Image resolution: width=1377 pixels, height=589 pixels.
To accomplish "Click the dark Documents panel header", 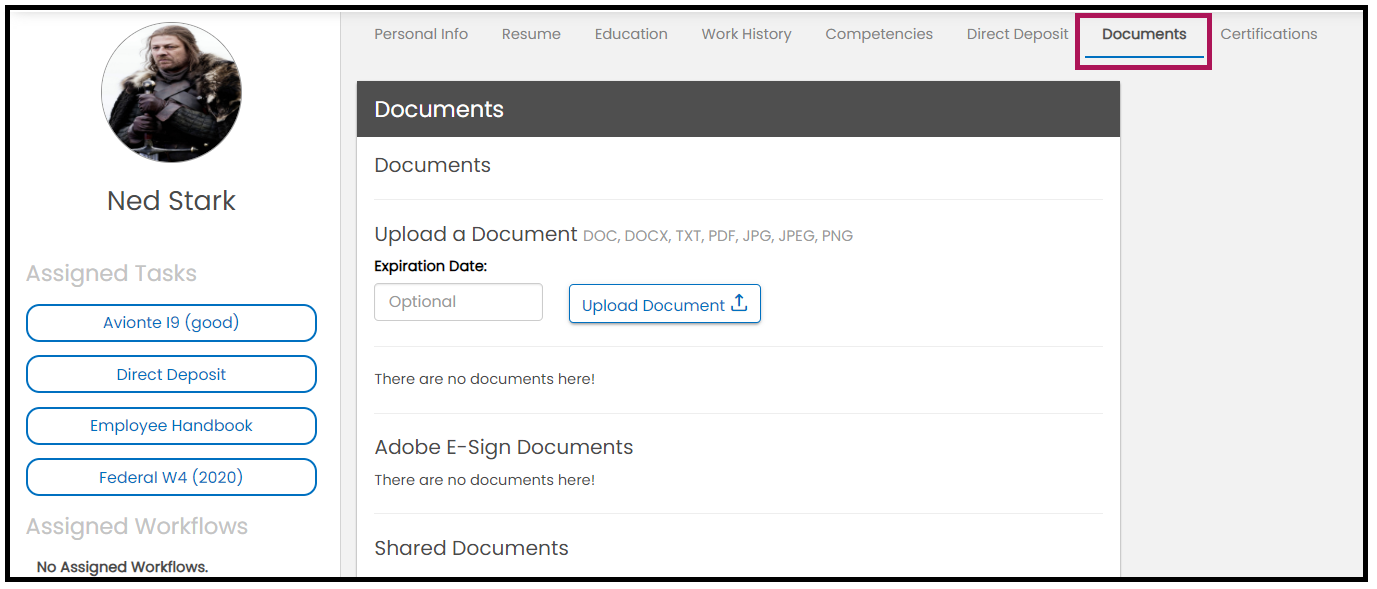I will tap(738, 109).
